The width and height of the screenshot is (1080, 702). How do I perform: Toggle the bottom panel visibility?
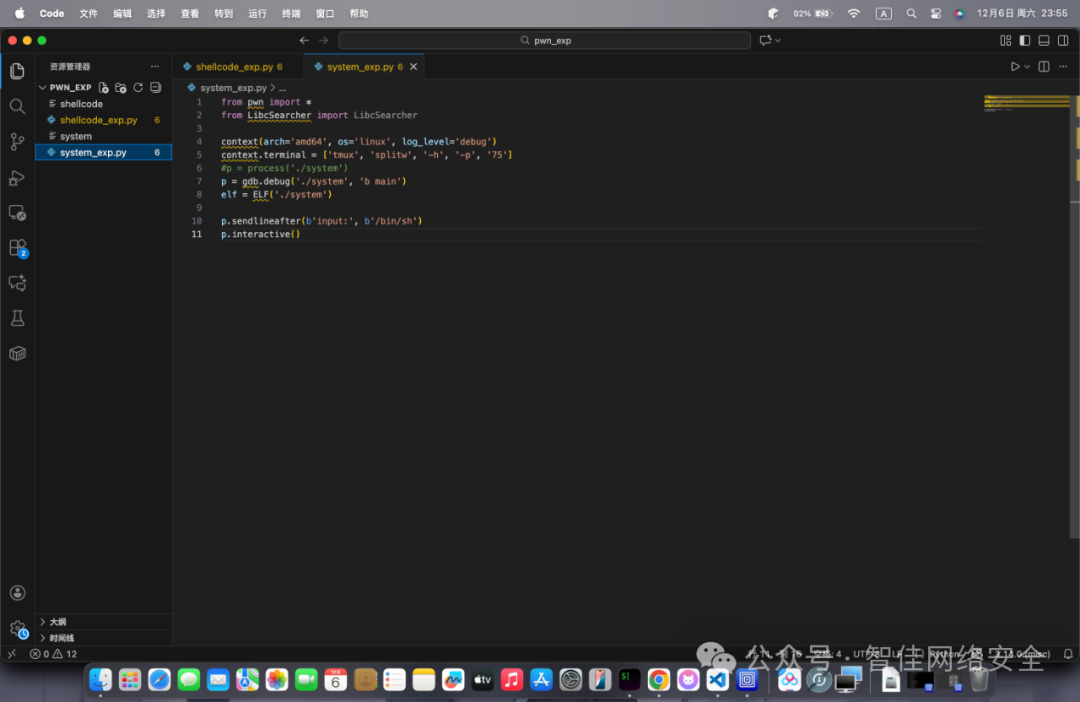(1044, 41)
